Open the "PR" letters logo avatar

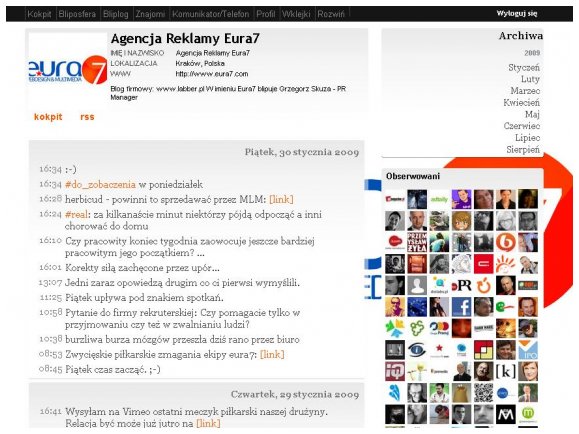[461, 286]
